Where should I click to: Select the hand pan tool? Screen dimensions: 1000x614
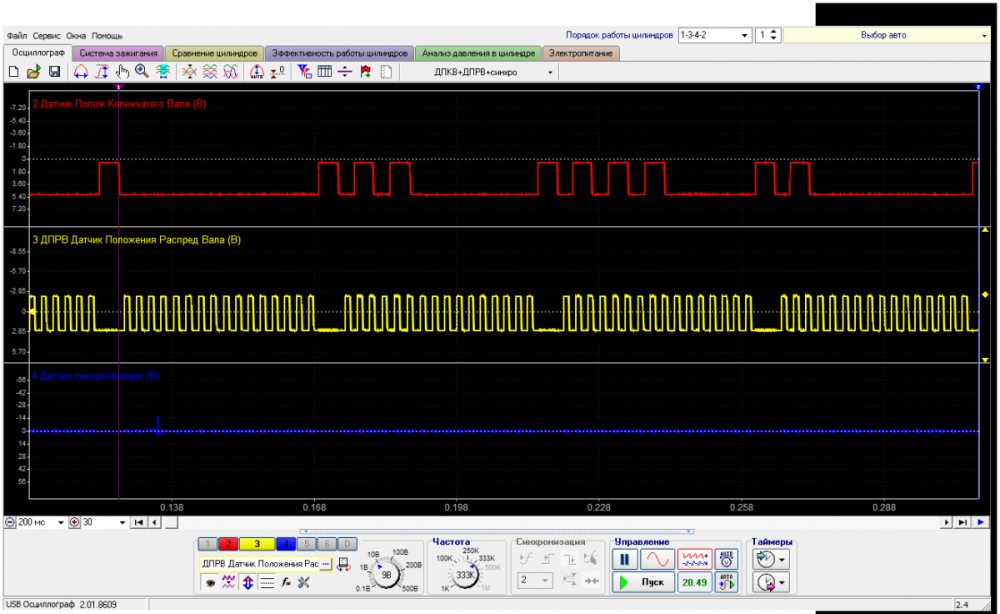(122, 72)
